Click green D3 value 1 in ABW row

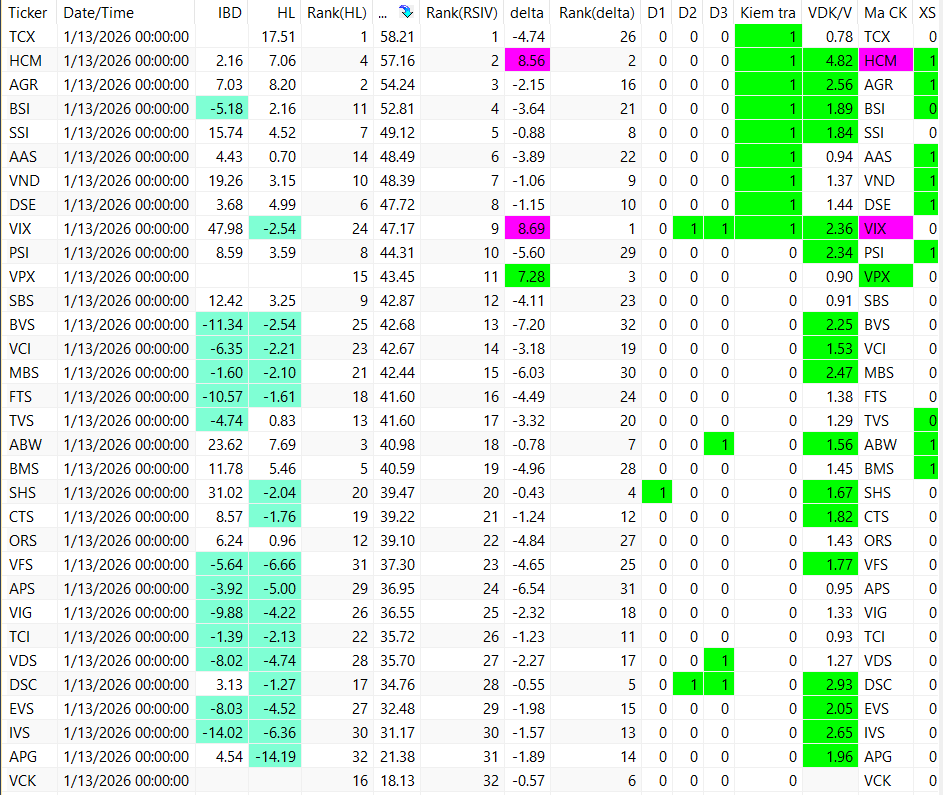pyautogui.click(x=719, y=444)
